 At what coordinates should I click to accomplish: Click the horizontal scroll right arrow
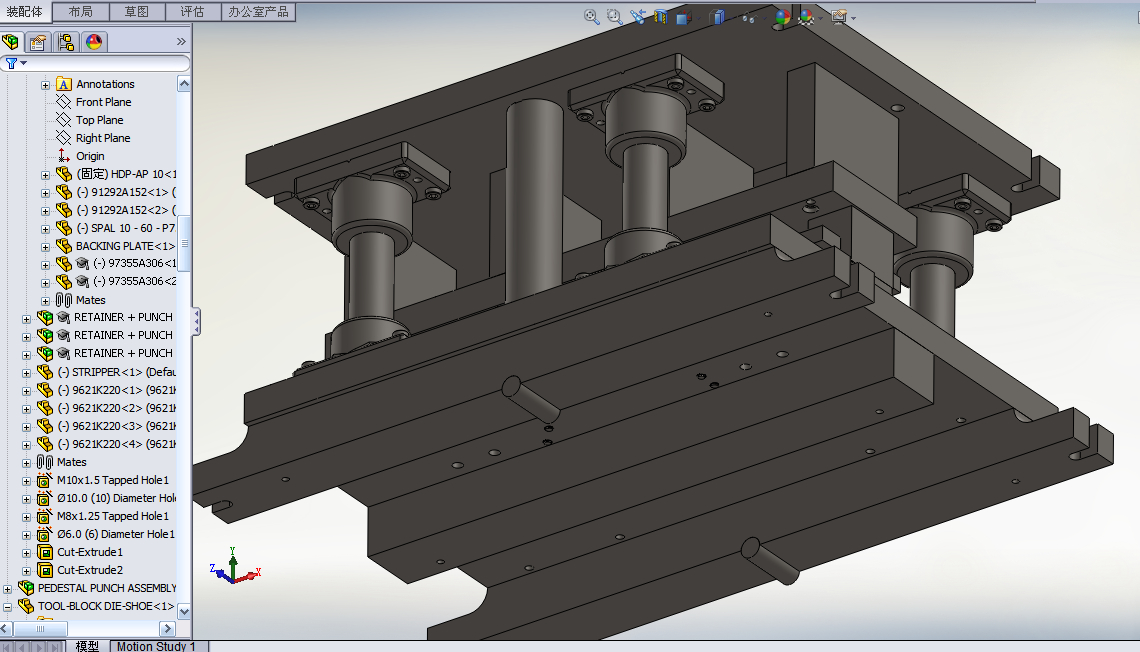click(168, 628)
